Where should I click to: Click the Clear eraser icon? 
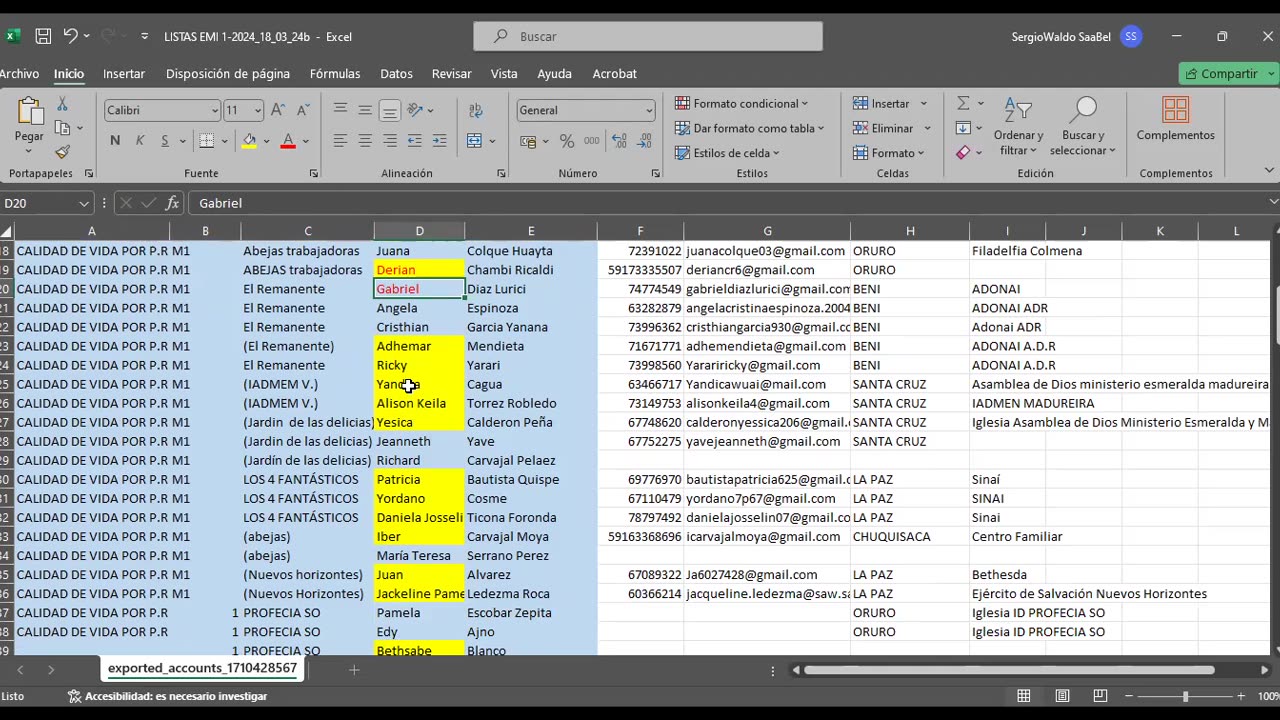(963, 153)
